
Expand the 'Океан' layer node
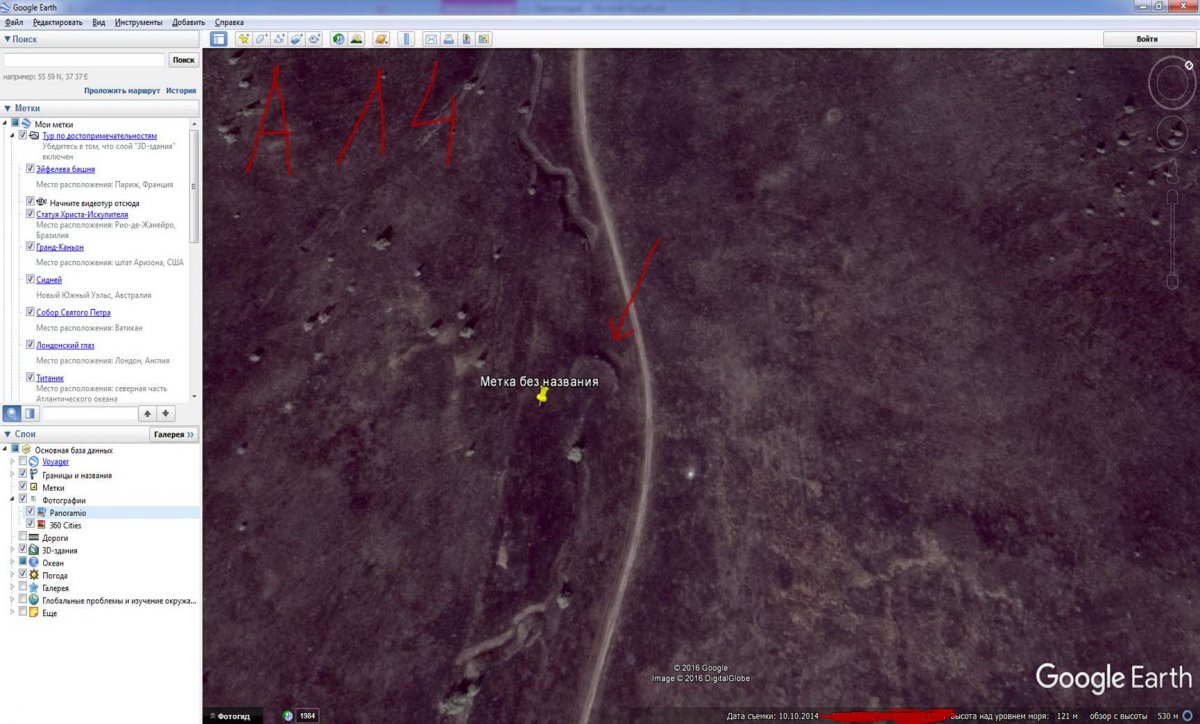click(x=13, y=562)
